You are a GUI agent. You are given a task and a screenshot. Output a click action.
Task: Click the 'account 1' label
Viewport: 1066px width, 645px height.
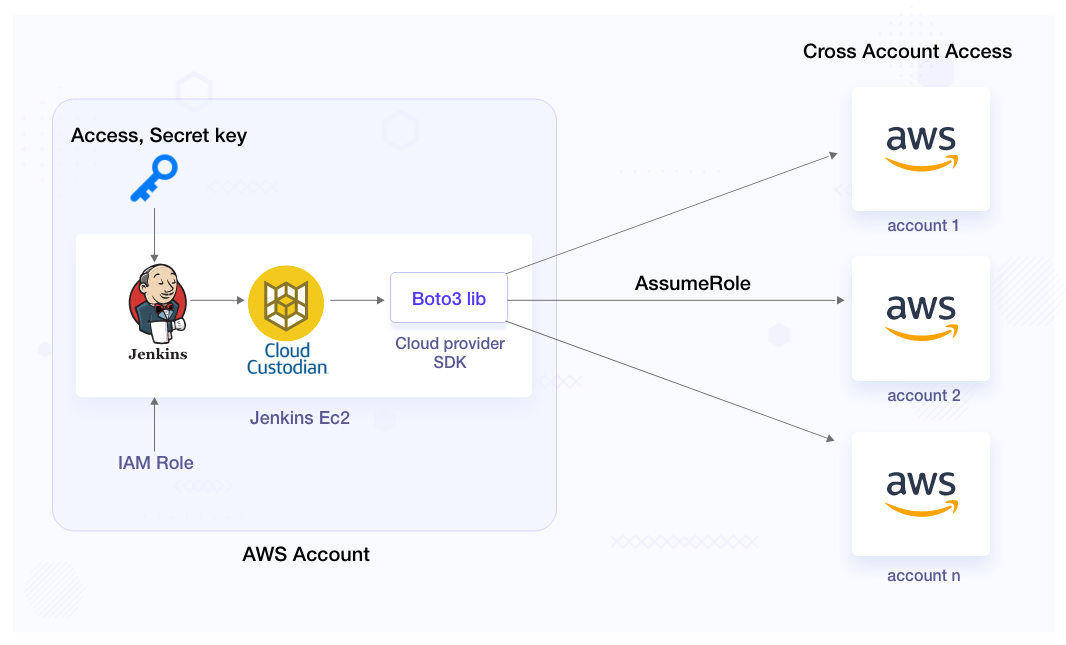[923, 226]
